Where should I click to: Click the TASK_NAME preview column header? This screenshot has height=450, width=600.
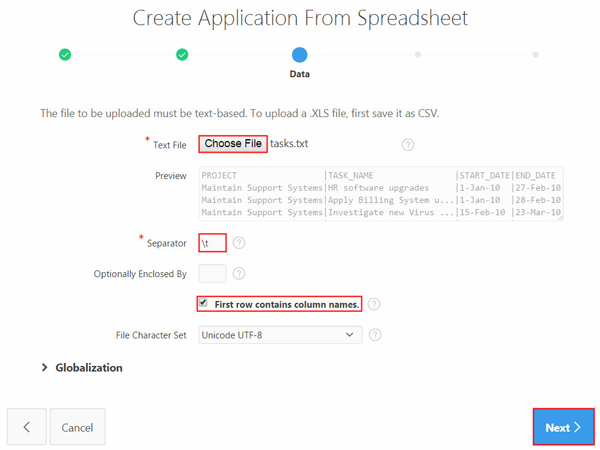(x=351, y=176)
